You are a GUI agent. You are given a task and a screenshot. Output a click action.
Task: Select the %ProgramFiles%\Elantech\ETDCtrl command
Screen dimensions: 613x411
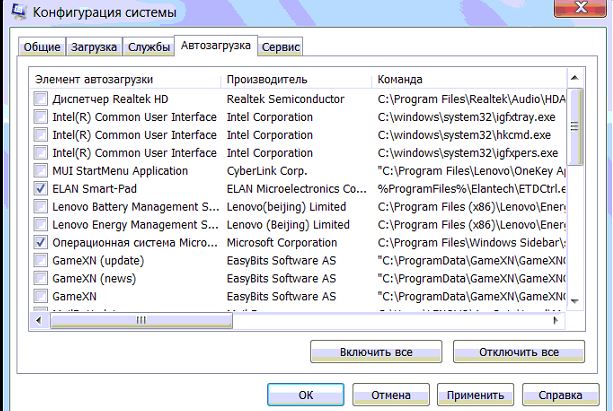[471, 189]
